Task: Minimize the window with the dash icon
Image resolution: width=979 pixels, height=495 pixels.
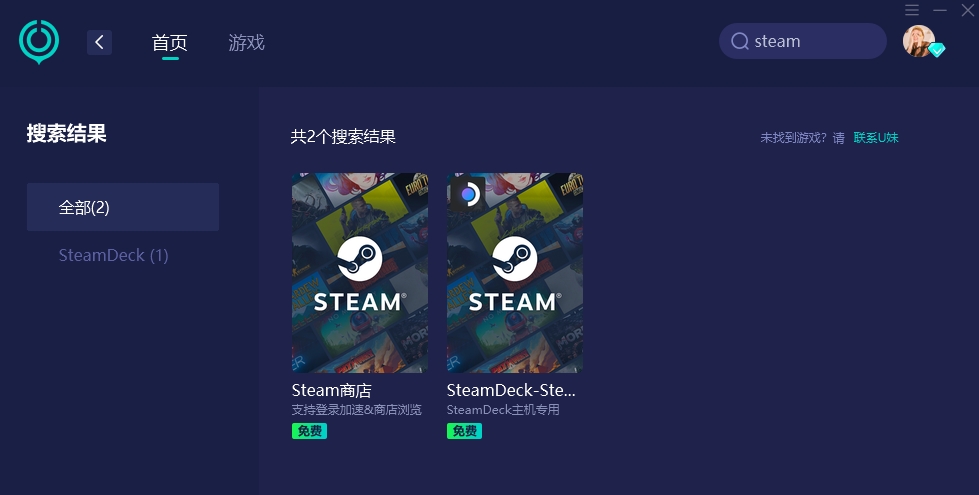Action: [x=940, y=10]
